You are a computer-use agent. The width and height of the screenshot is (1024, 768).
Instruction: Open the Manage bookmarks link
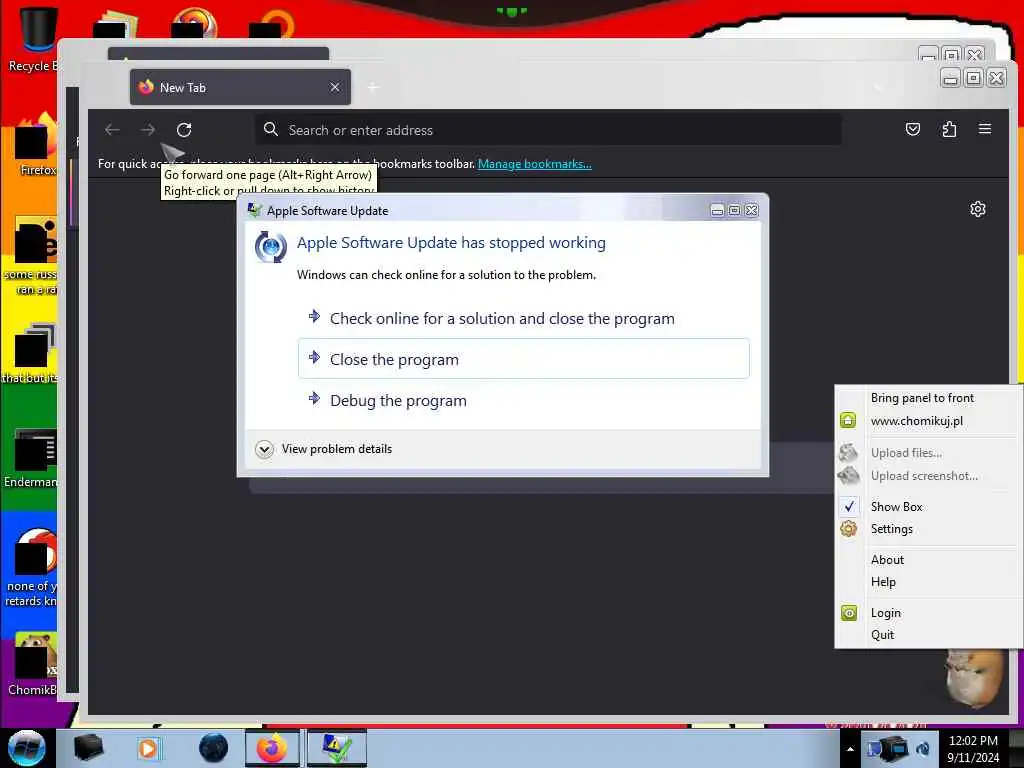pyautogui.click(x=535, y=164)
